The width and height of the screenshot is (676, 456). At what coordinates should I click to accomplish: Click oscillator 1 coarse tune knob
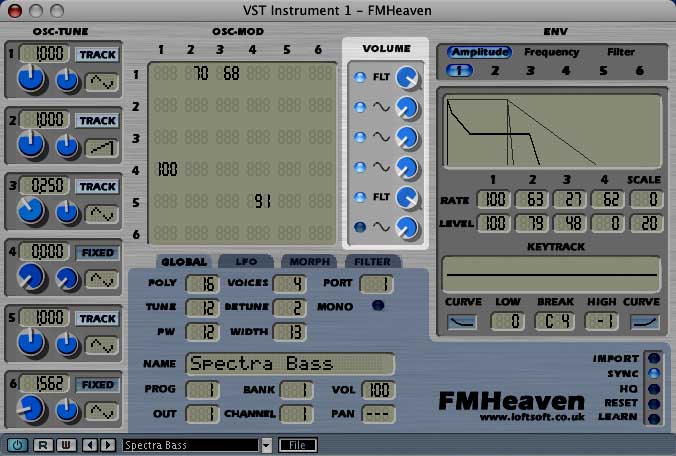click(31, 78)
